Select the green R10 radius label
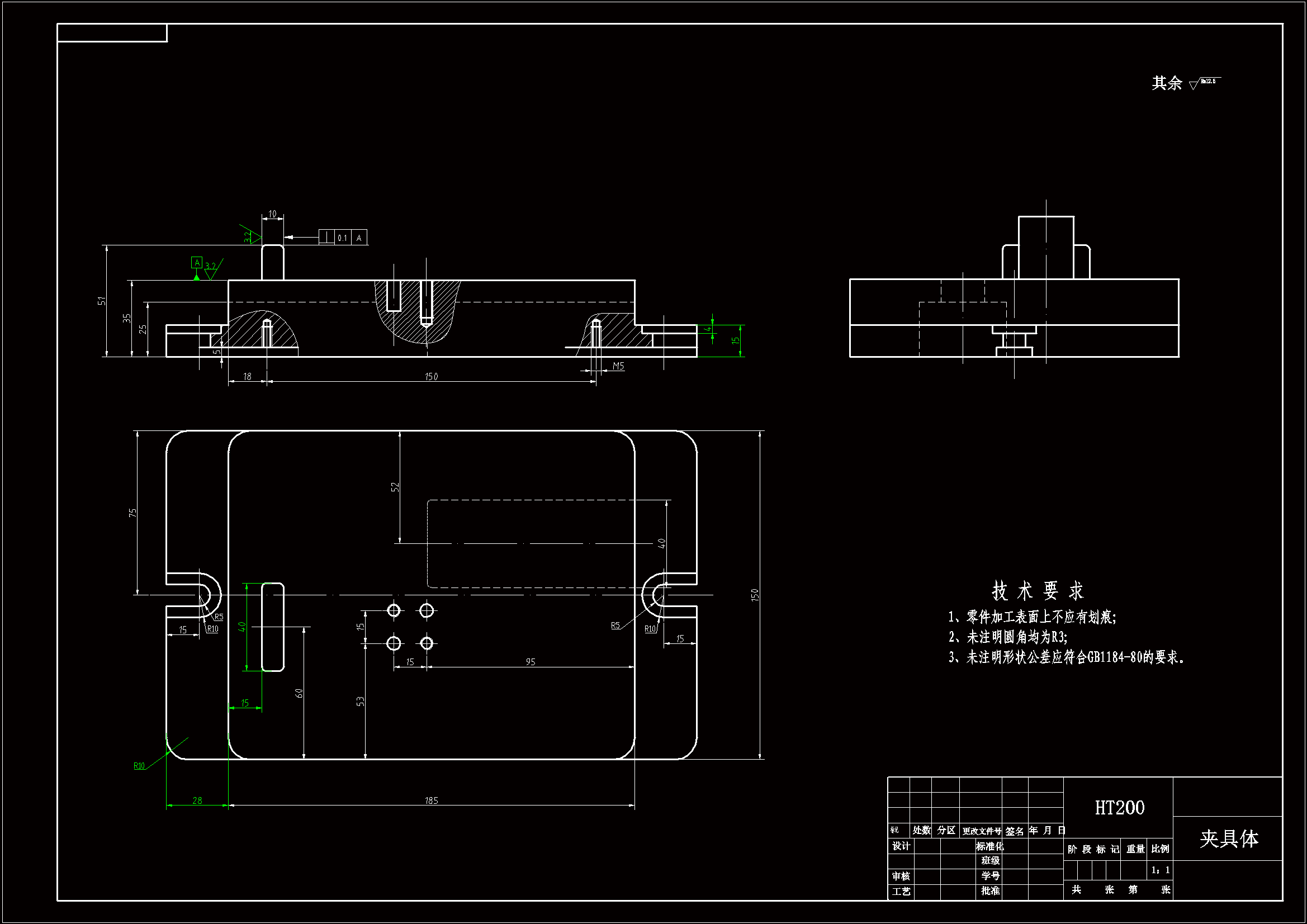 [139, 766]
